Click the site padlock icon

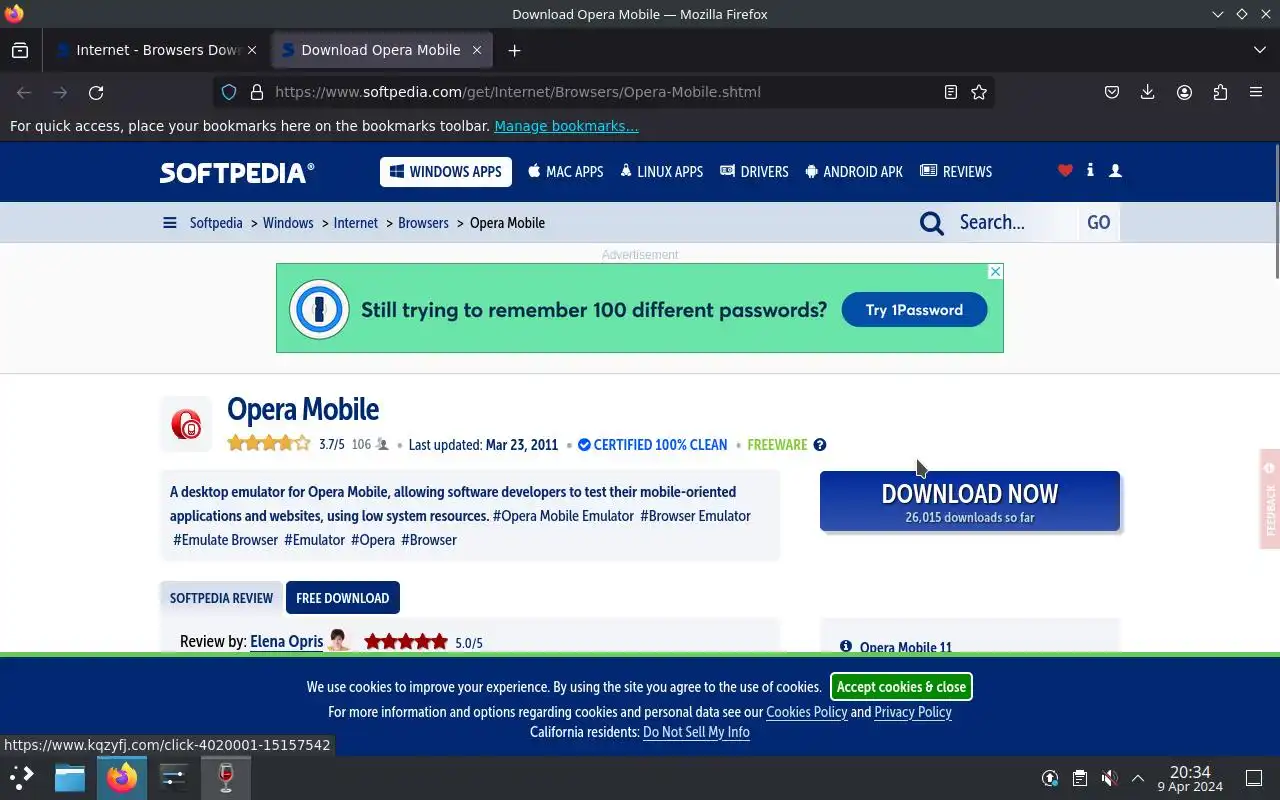point(257,92)
